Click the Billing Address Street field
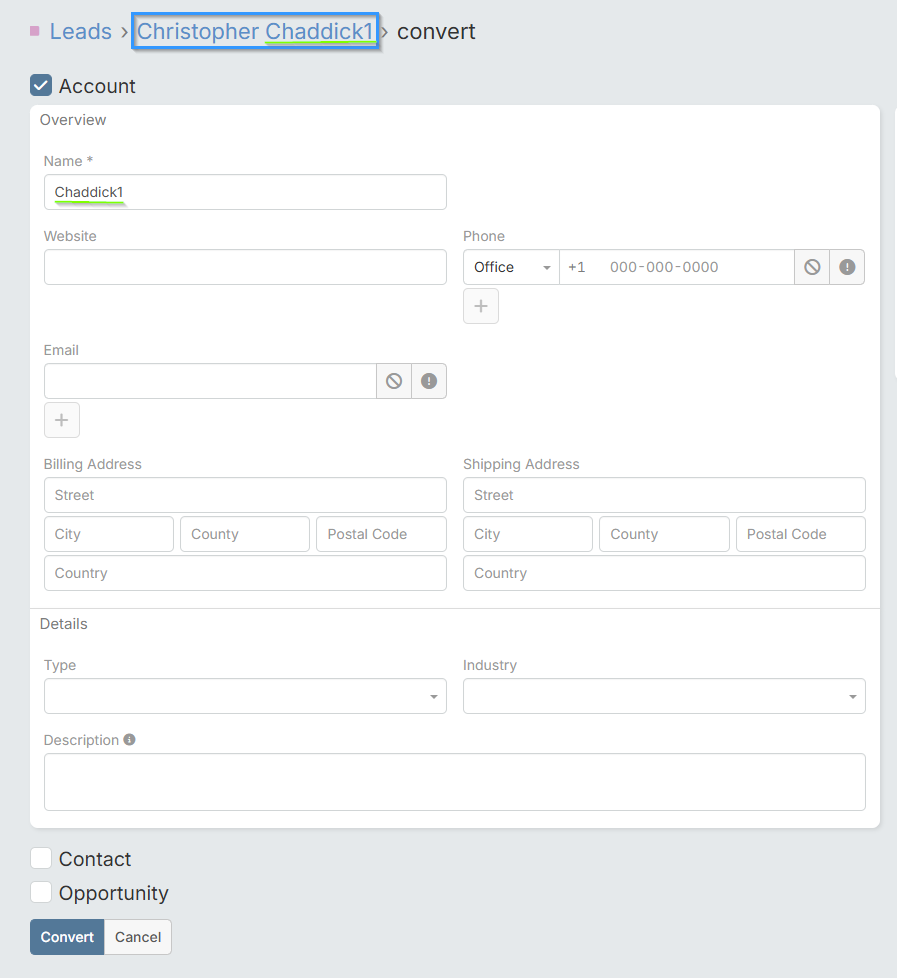897x978 pixels. pyautogui.click(x=245, y=495)
